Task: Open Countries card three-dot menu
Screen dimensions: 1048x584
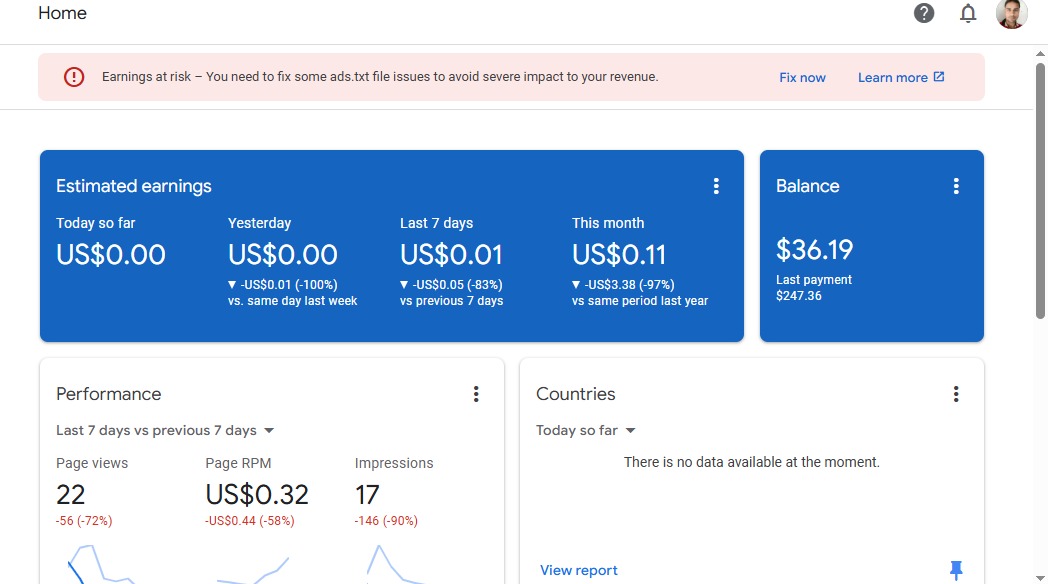Action: pos(956,394)
